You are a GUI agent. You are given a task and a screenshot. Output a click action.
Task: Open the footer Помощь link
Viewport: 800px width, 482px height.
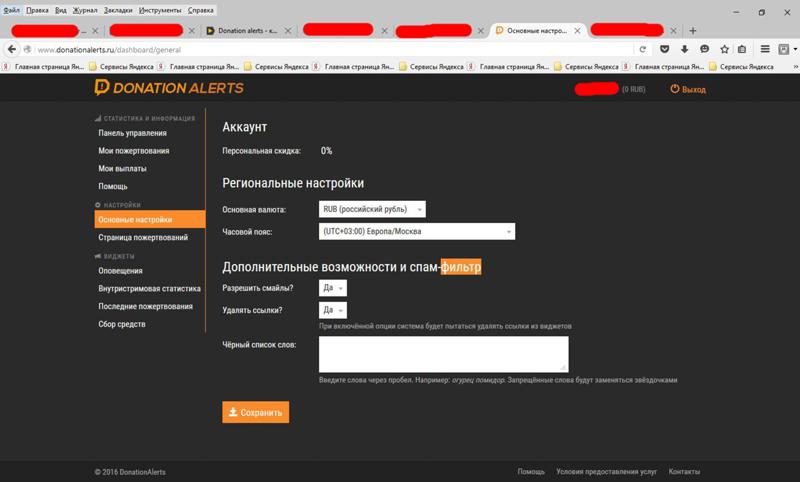[531, 471]
